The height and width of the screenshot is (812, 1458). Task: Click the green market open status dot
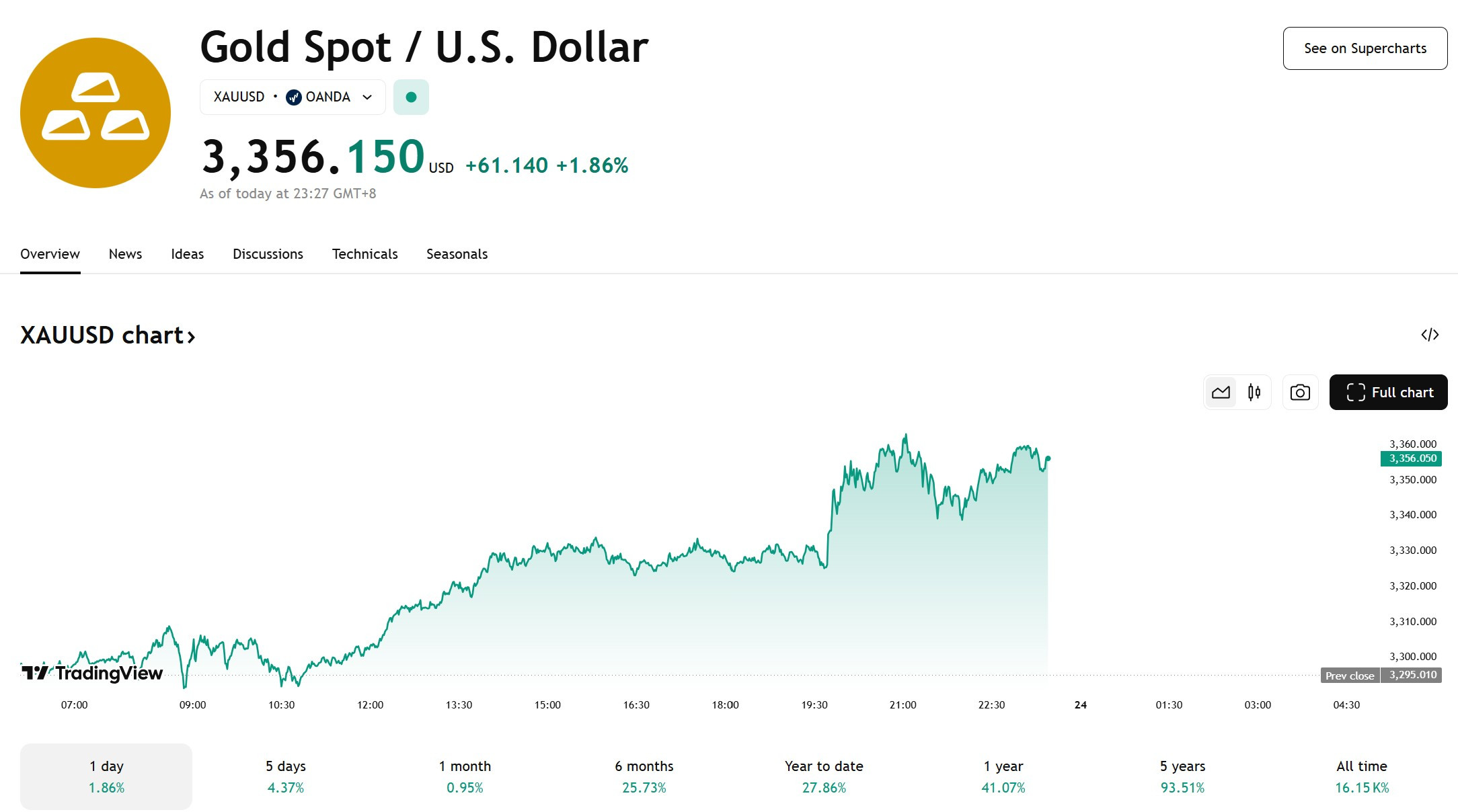click(x=411, y=97)
